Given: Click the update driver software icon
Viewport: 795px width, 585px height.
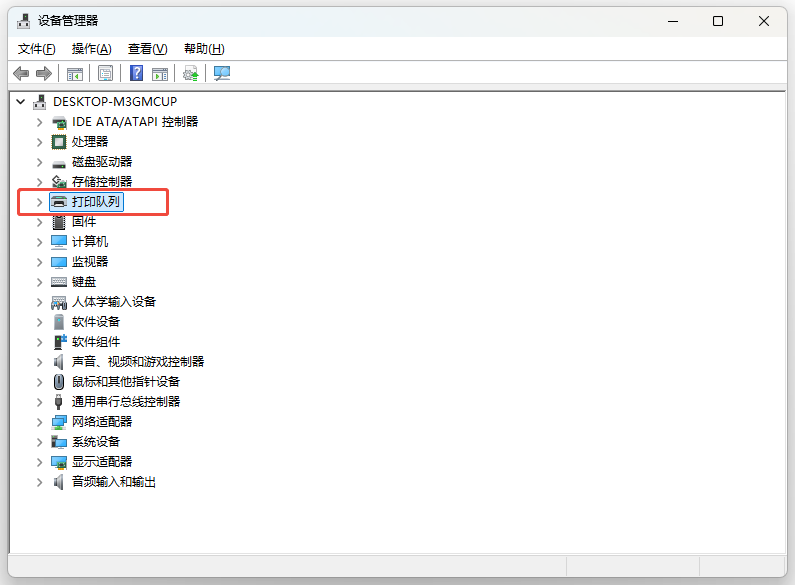Looking at the screenshot, I should click(x=191, y=74).
